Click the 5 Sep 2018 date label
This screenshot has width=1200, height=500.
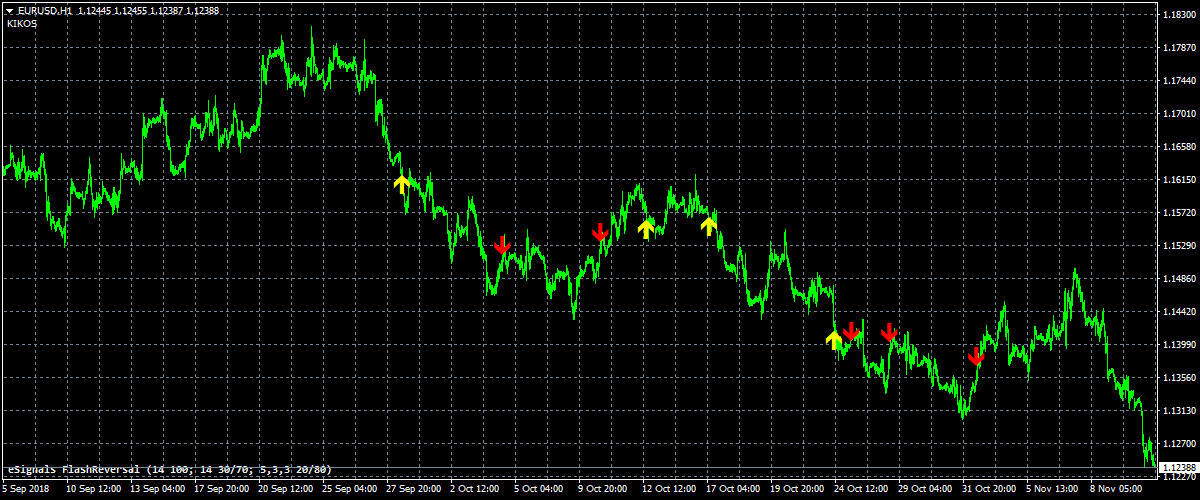point(25,490)
